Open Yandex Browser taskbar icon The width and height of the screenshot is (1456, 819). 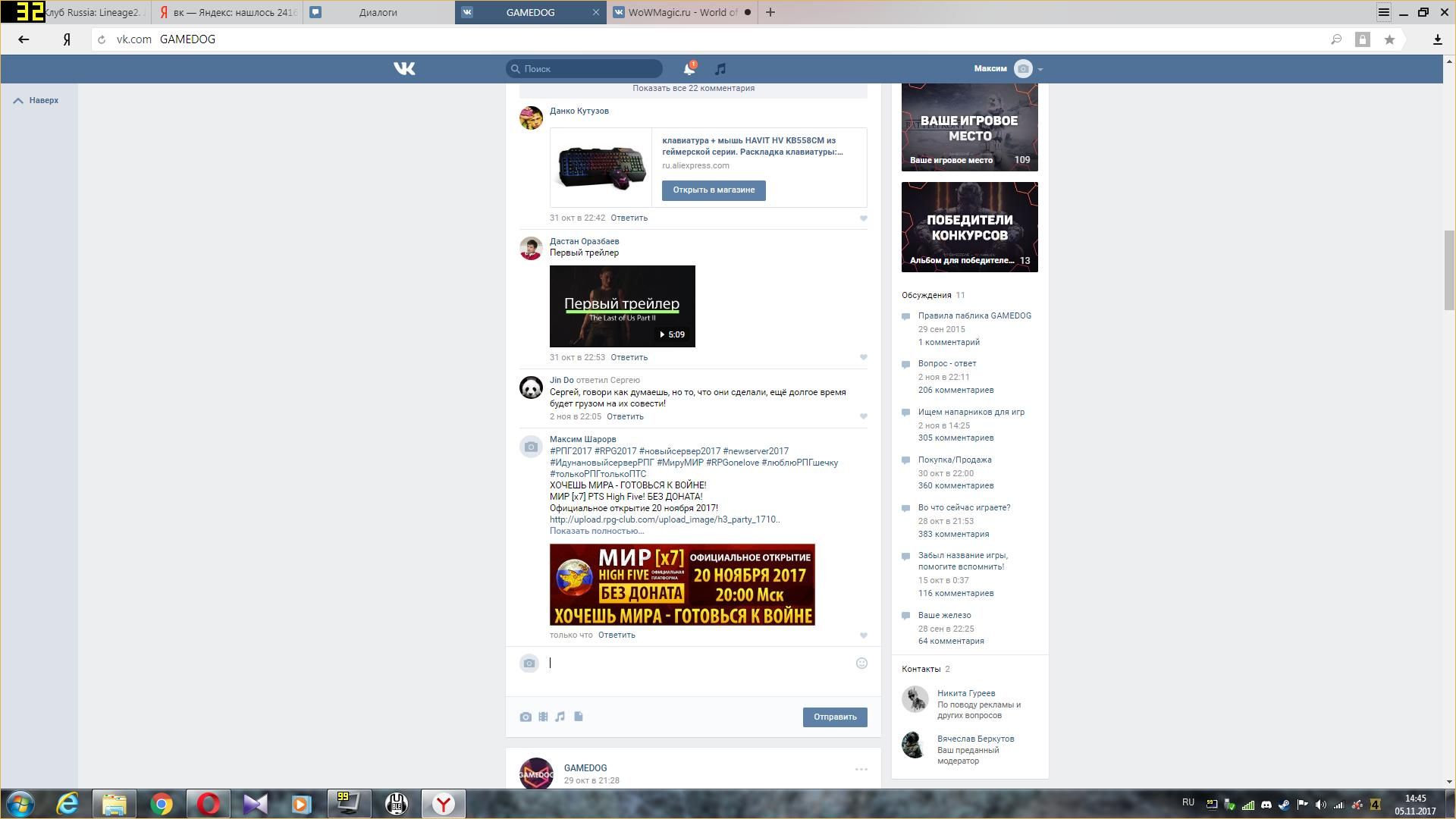(x=443, y=804)
